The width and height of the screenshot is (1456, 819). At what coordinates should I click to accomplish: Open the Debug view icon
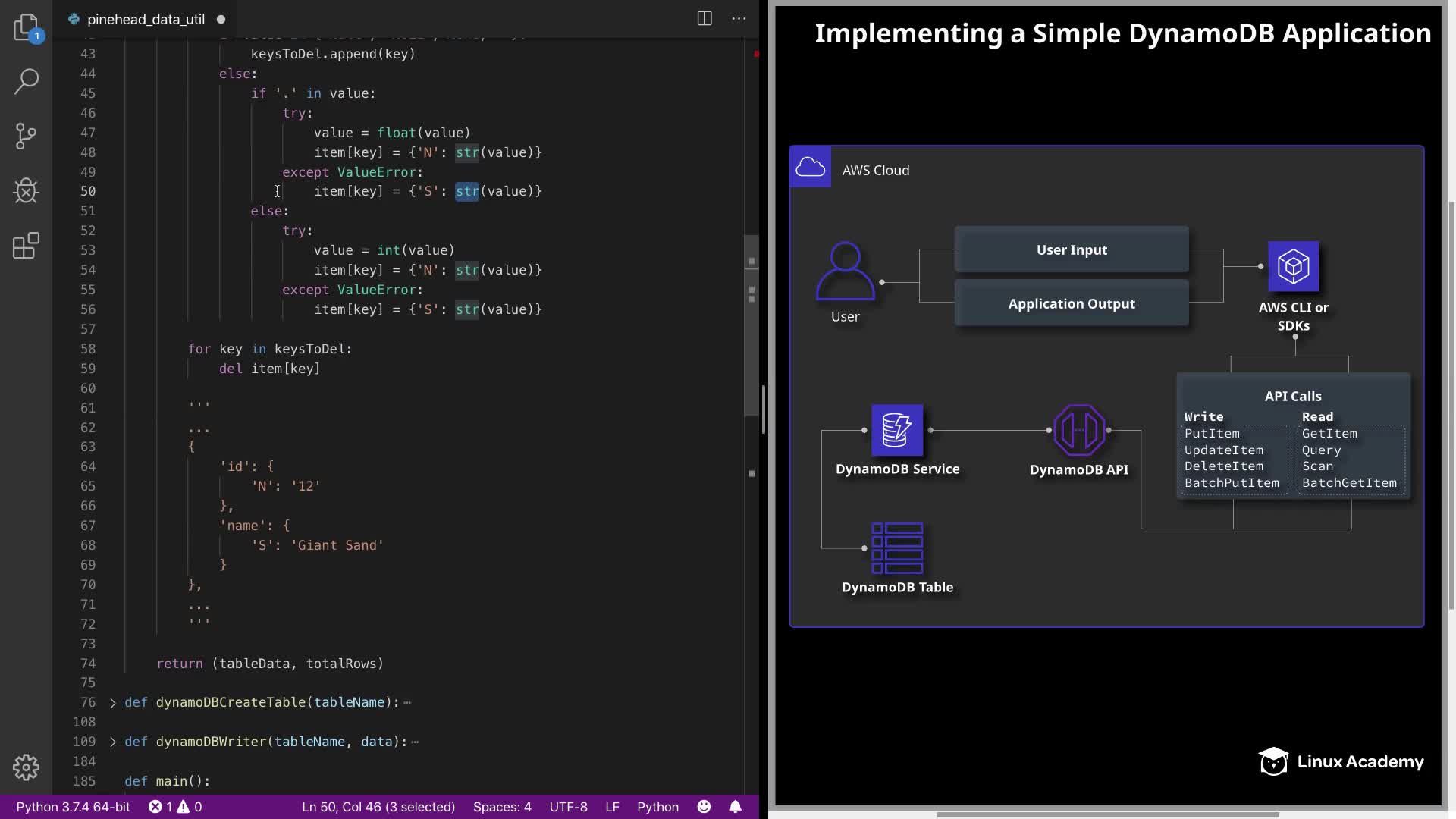tap(26, 191)
